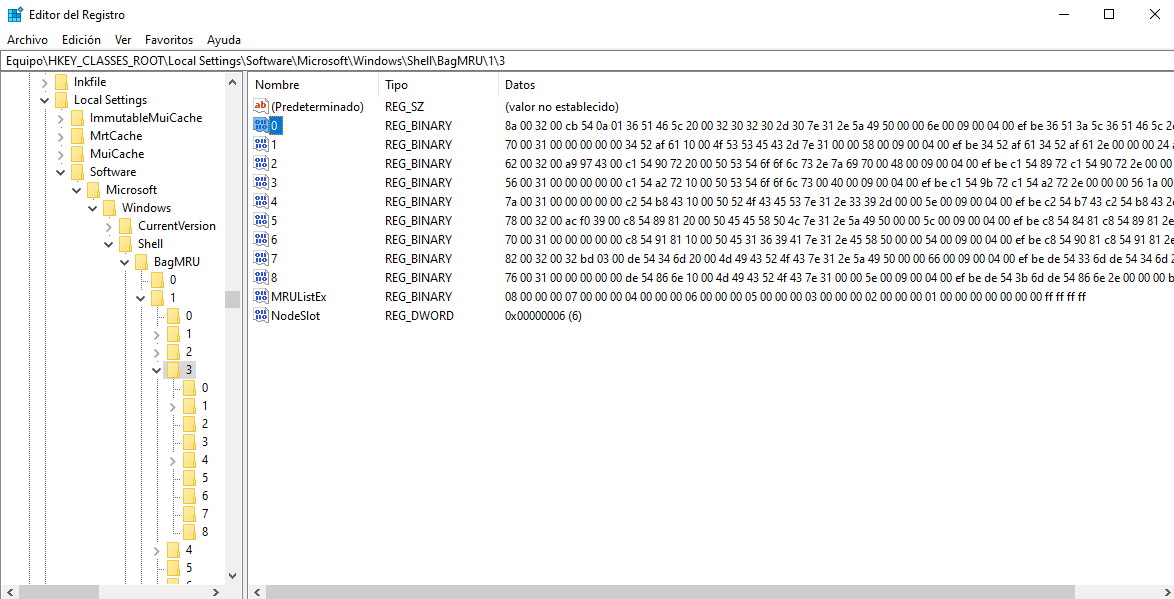This screenshot has height=599, width=1174.
Task: Click the REG_SZ icon beside (Predeterminado)
Action: 261,106
